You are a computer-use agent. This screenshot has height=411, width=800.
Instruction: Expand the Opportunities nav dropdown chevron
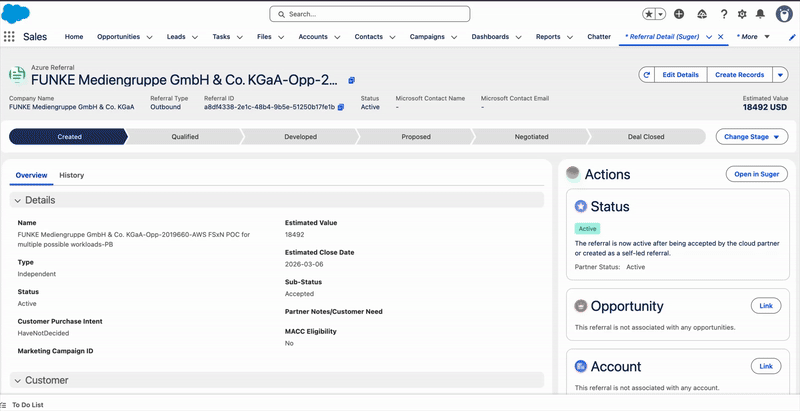pos(150,37)
